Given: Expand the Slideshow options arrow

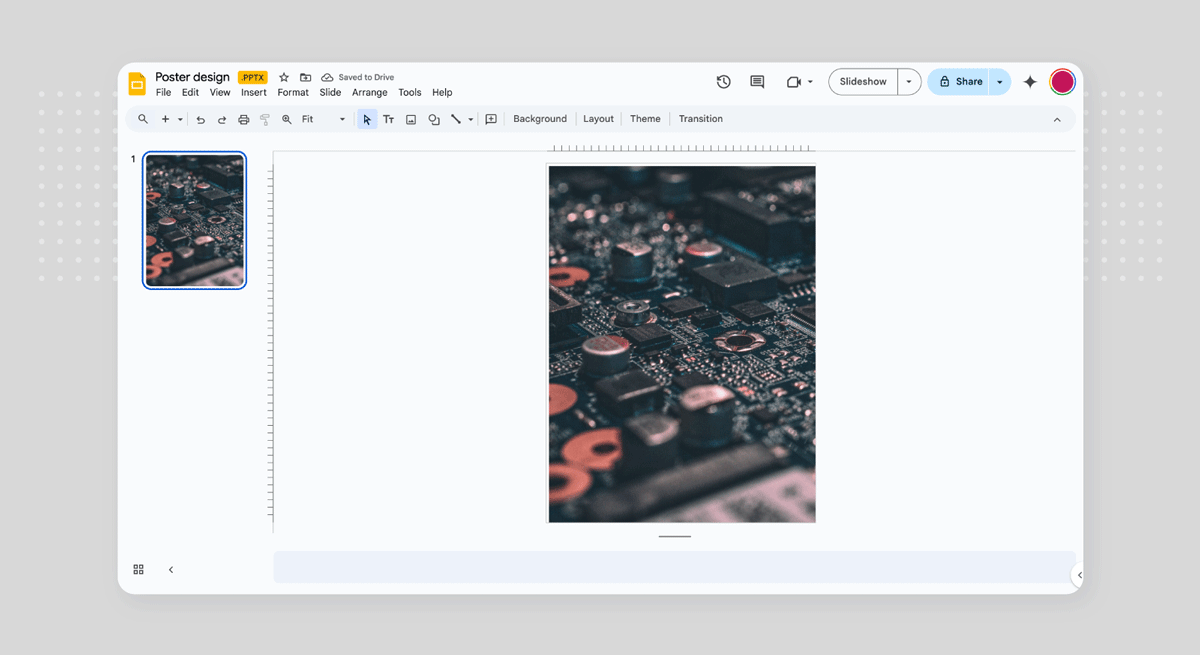Looking at the screenshot, I should [x=908, y=82].
